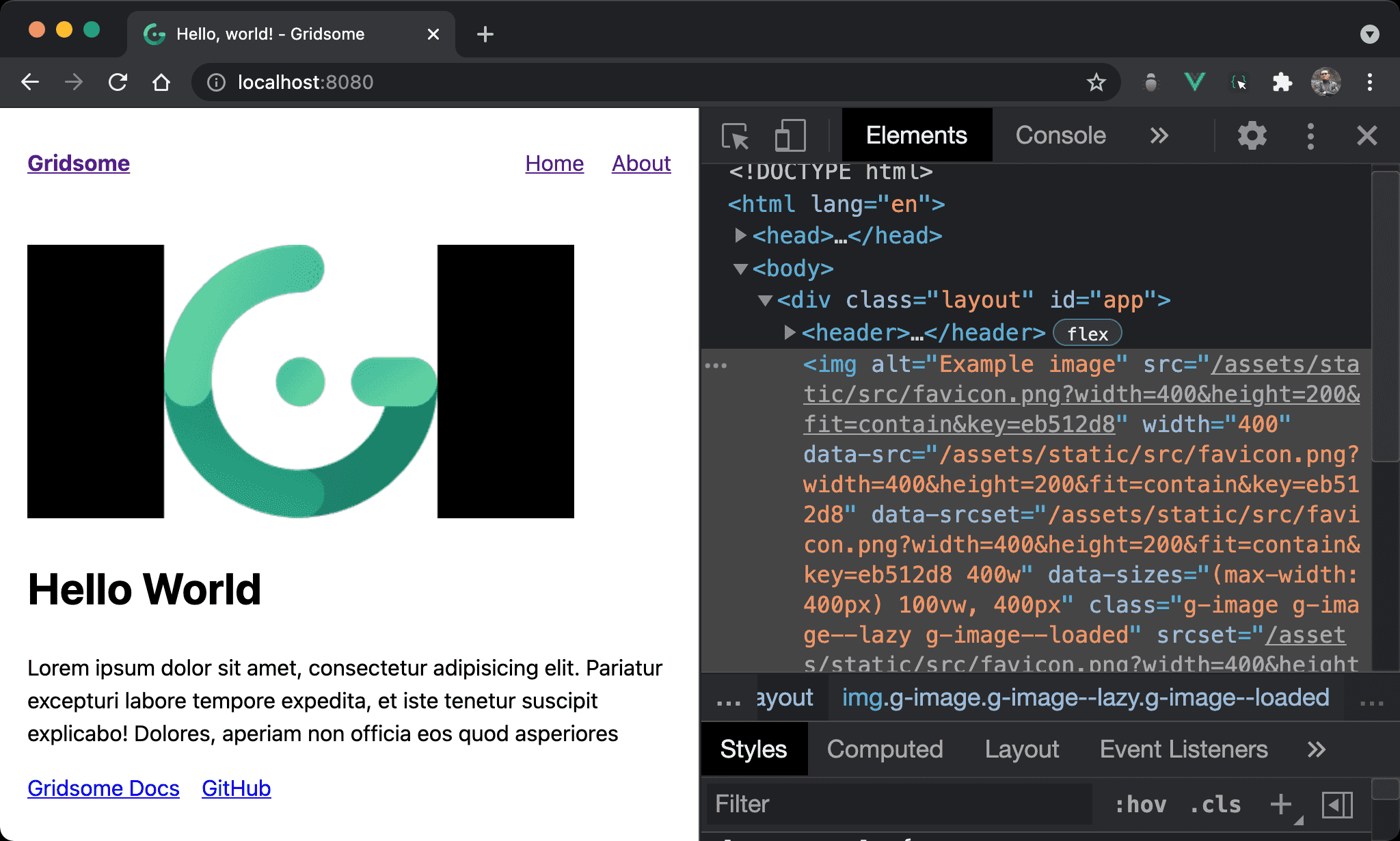Collapse the div layout app node

coord(765,300)
